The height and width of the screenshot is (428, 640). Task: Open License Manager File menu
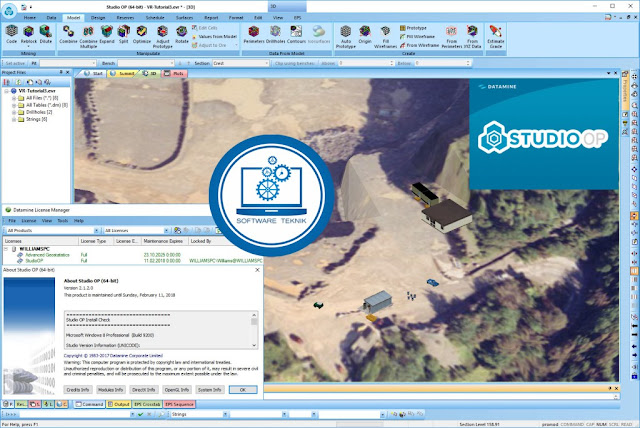coord(12,221)
